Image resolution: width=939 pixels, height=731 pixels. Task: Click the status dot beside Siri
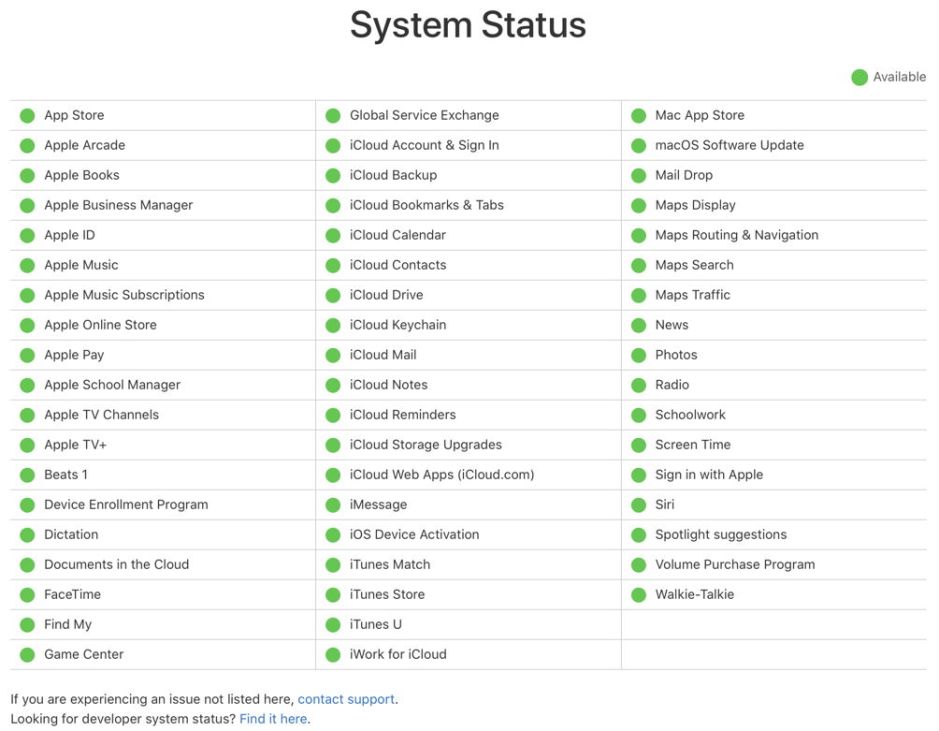pos(638,505)
